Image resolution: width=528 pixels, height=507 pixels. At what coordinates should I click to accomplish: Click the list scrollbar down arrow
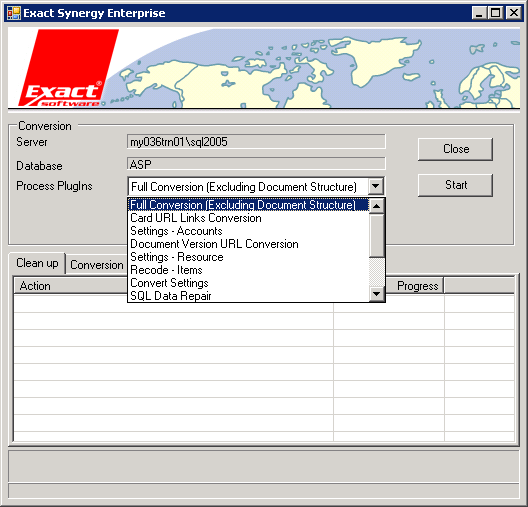[x=377, y=294]
